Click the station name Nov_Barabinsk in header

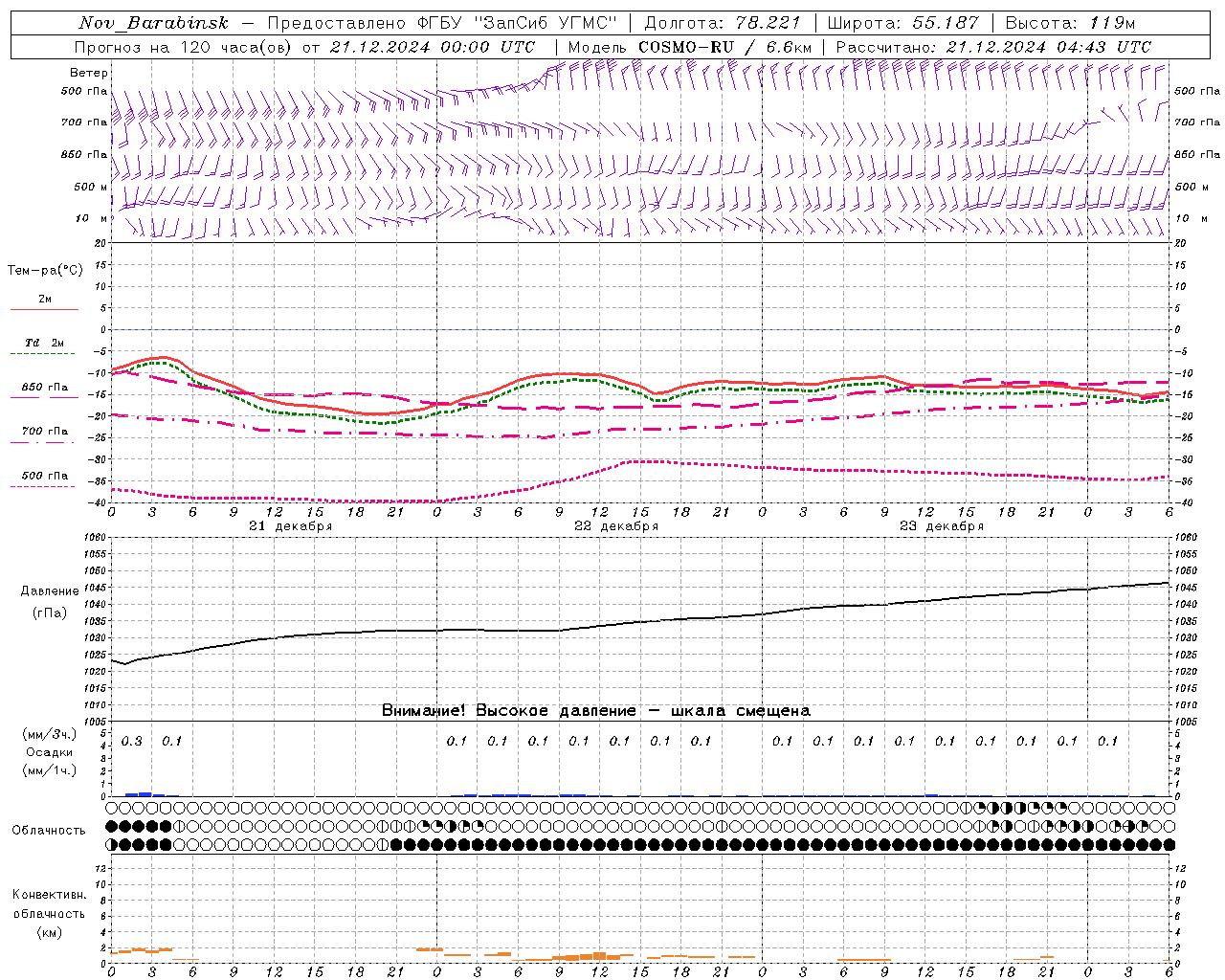[154, 23]
